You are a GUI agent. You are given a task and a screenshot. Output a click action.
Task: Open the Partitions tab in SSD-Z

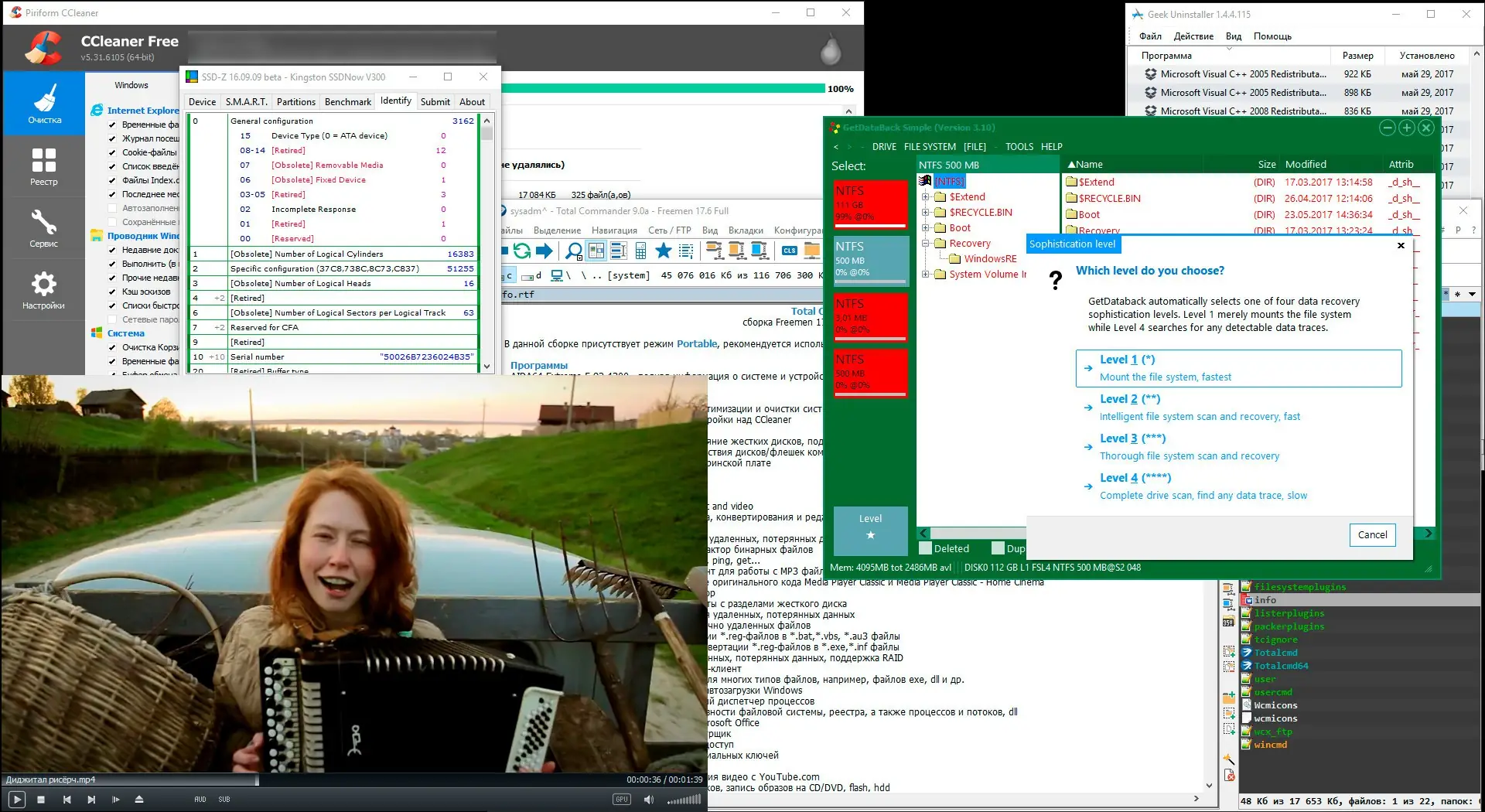296,102
